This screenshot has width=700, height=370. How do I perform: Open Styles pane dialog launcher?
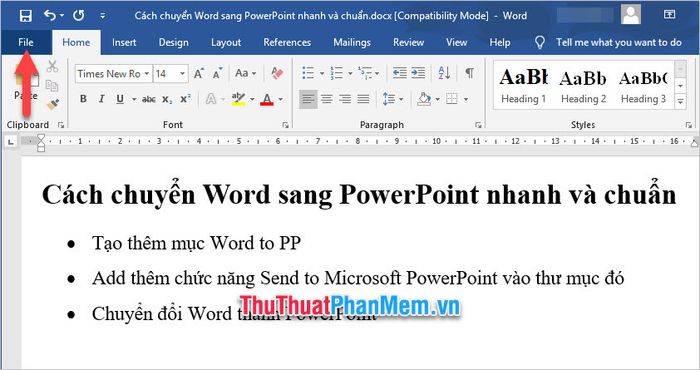click(x=689, y=125)
